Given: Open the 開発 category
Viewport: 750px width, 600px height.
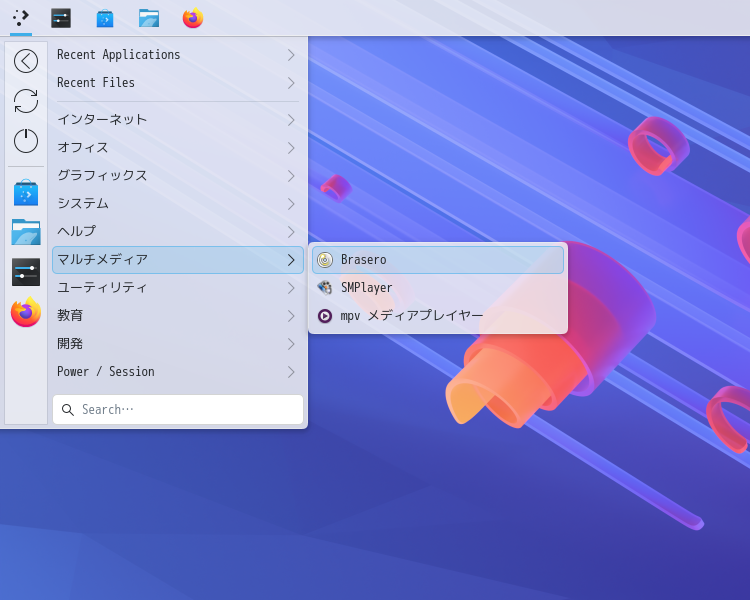Looking at the screenshot, I should [178, 344].
